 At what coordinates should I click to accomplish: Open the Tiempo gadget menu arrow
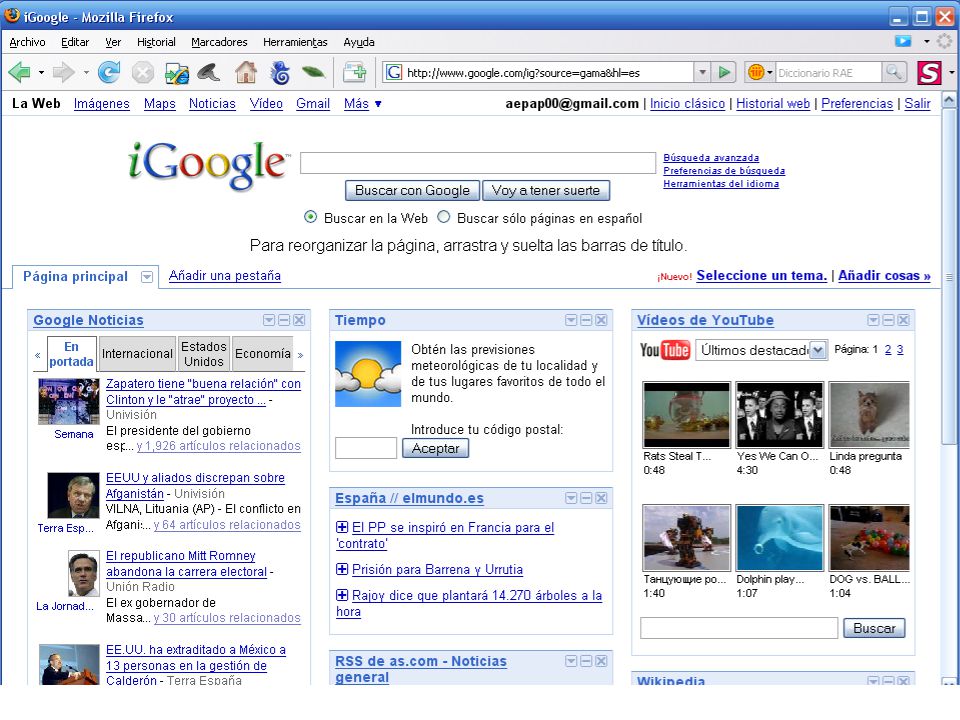coord(571,320)
